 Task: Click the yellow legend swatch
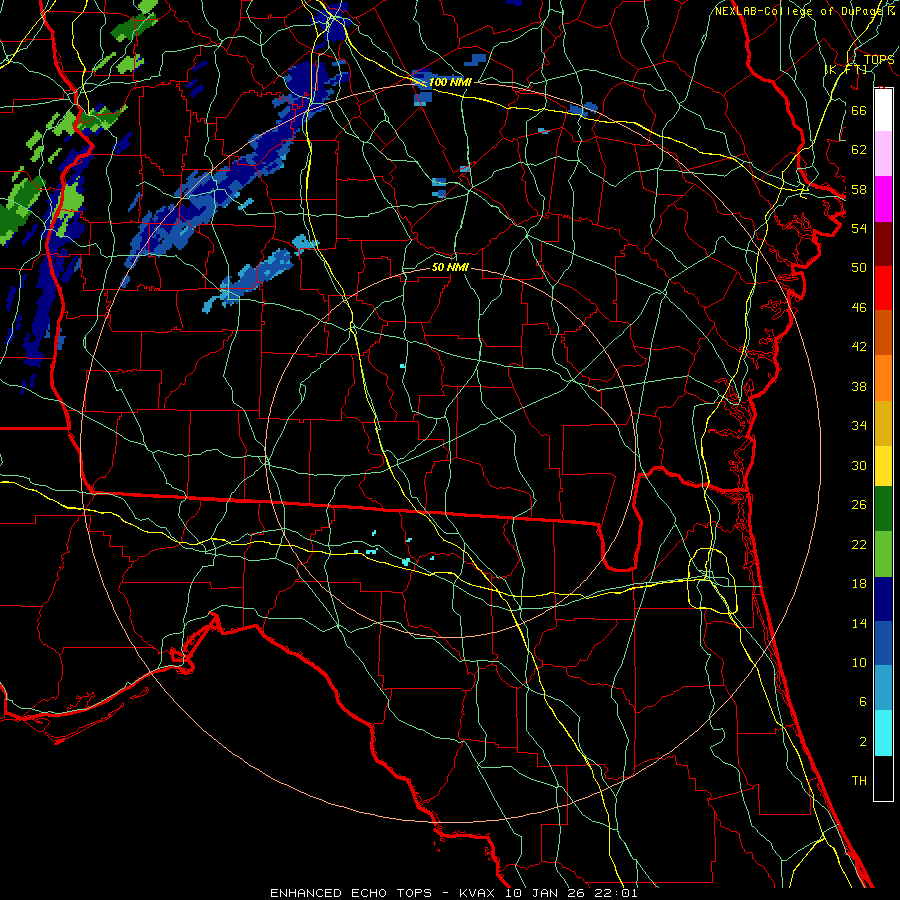pos(883,465)
